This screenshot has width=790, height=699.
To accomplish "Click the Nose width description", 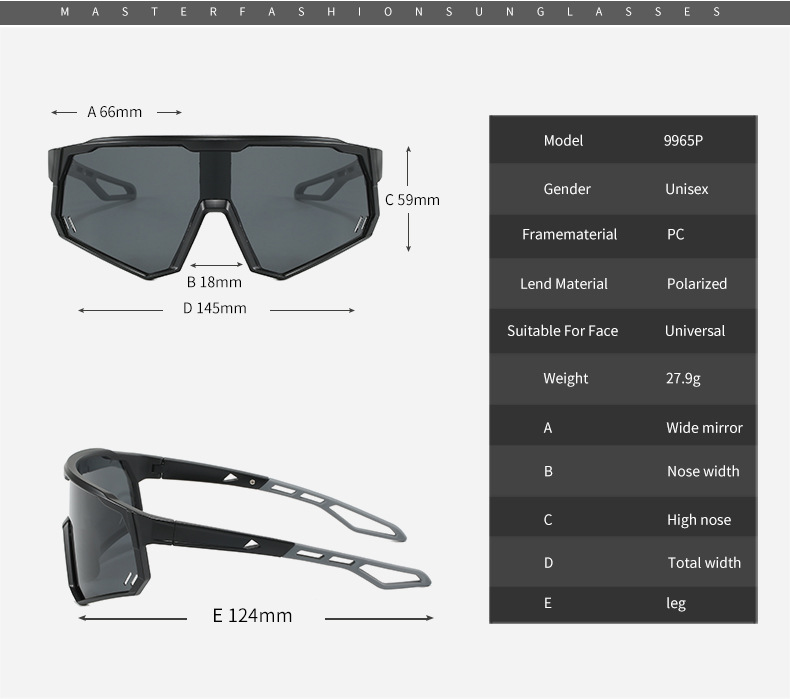I will (703, 471).
